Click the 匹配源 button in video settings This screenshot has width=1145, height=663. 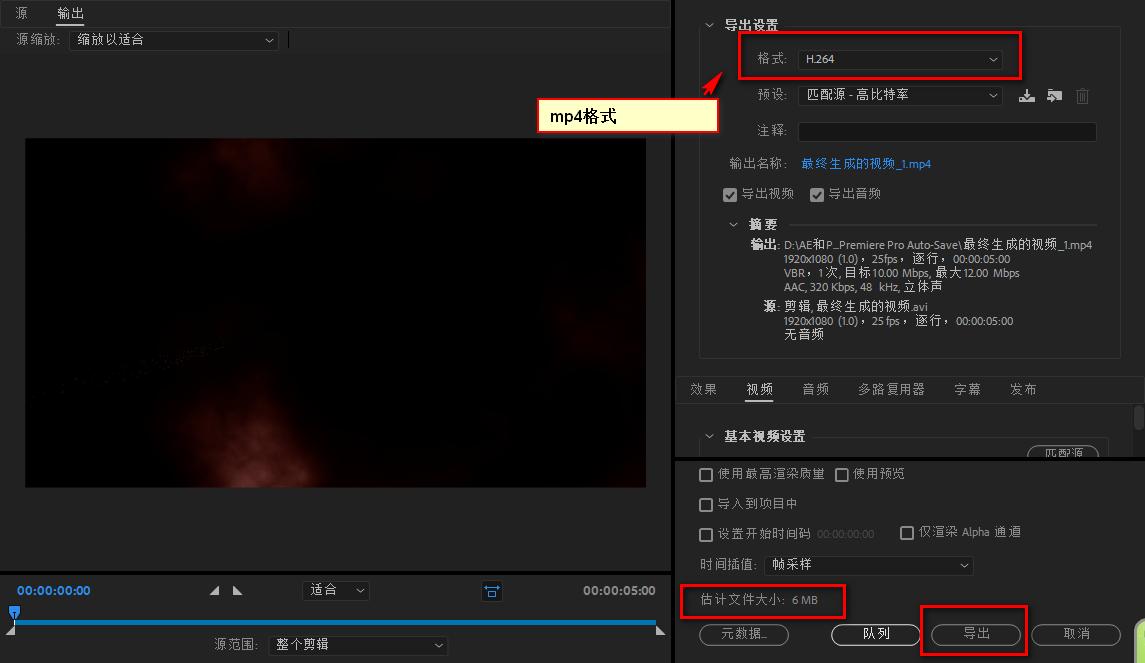(x=1065, y=452)
